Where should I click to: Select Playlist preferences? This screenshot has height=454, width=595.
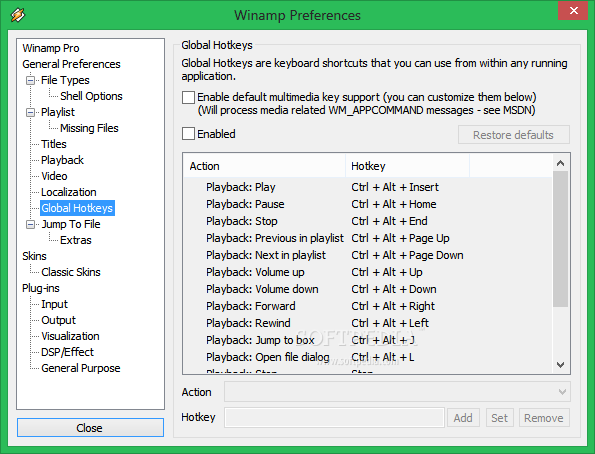click(58, 112)
